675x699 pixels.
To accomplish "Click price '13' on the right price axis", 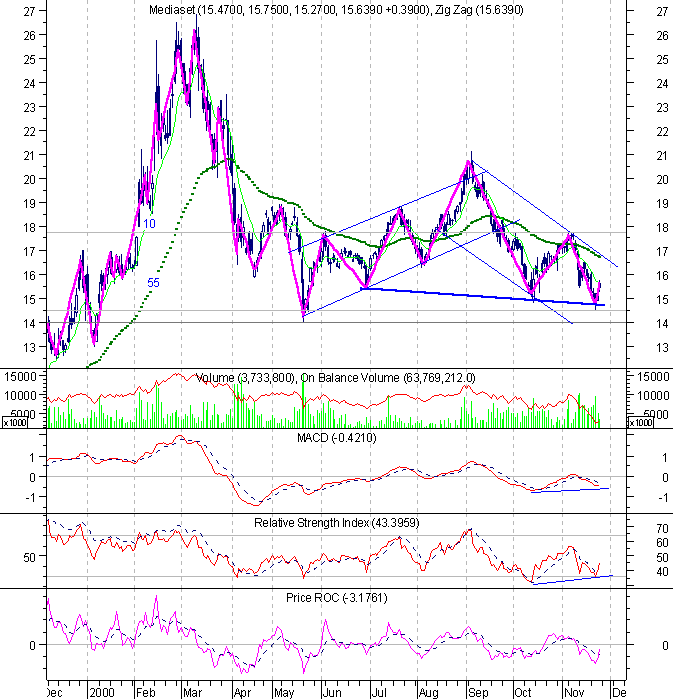I will (662, 347).
